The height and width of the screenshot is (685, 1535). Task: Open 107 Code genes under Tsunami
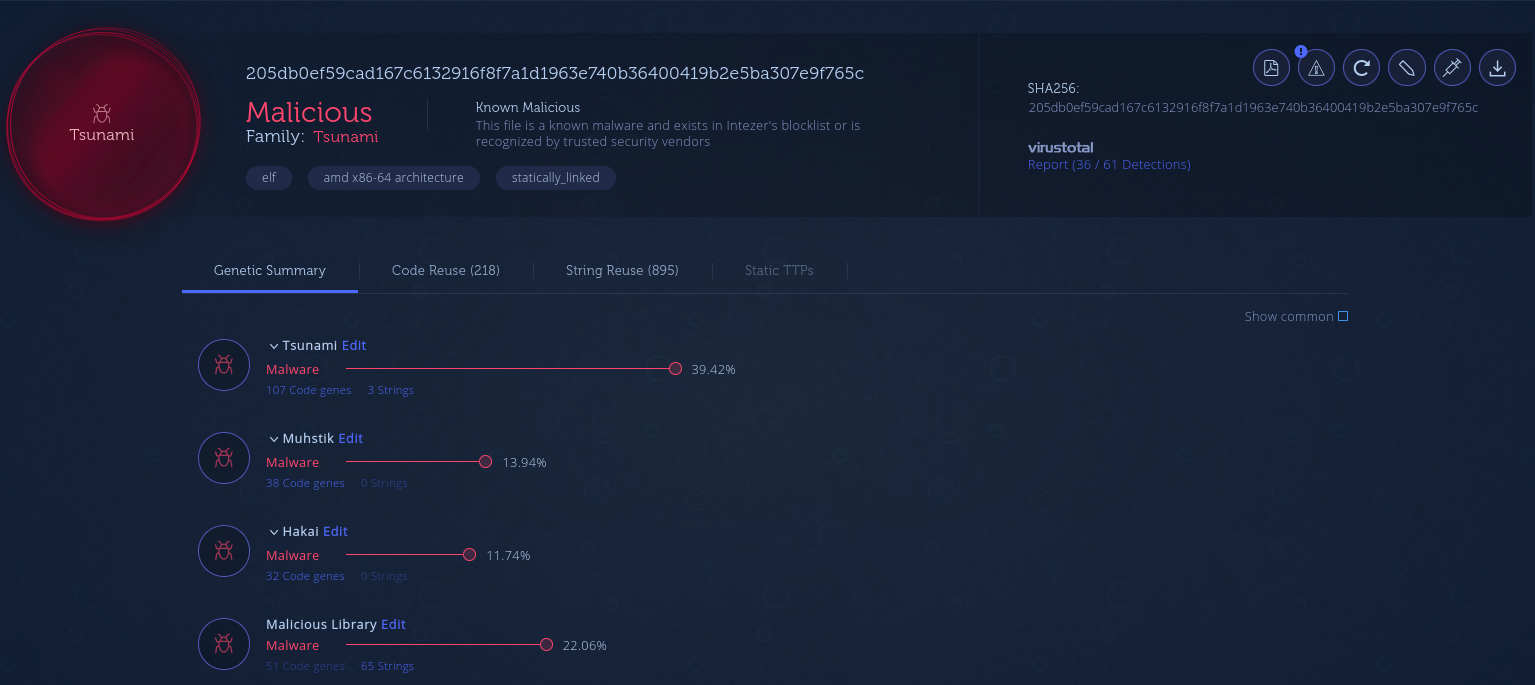(308, 390)
